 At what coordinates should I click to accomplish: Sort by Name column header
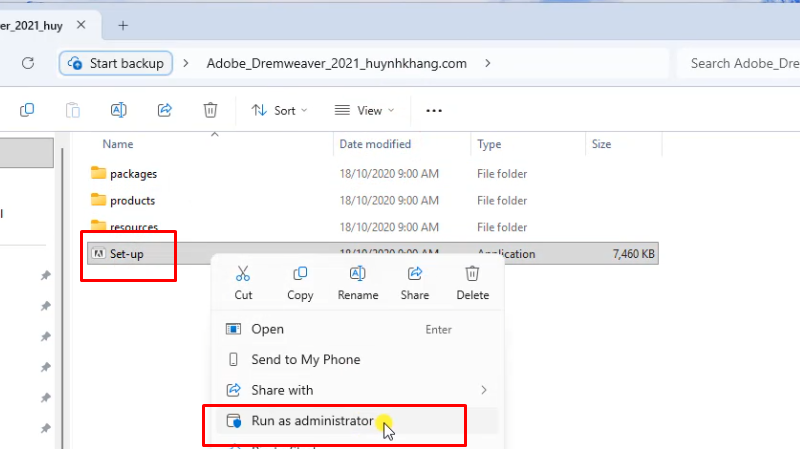pos(118,144)
